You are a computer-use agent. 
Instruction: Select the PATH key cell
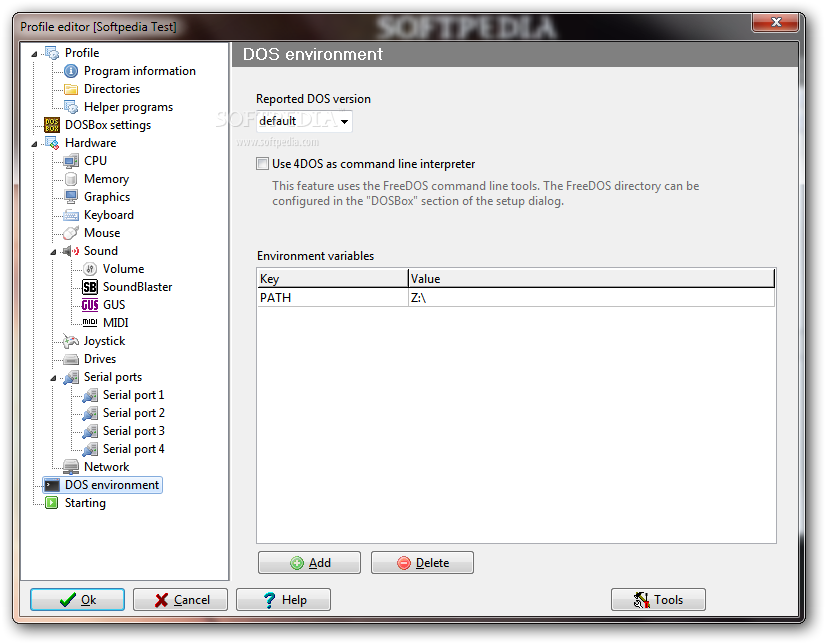pyautogui.click(x=333, y=298)
